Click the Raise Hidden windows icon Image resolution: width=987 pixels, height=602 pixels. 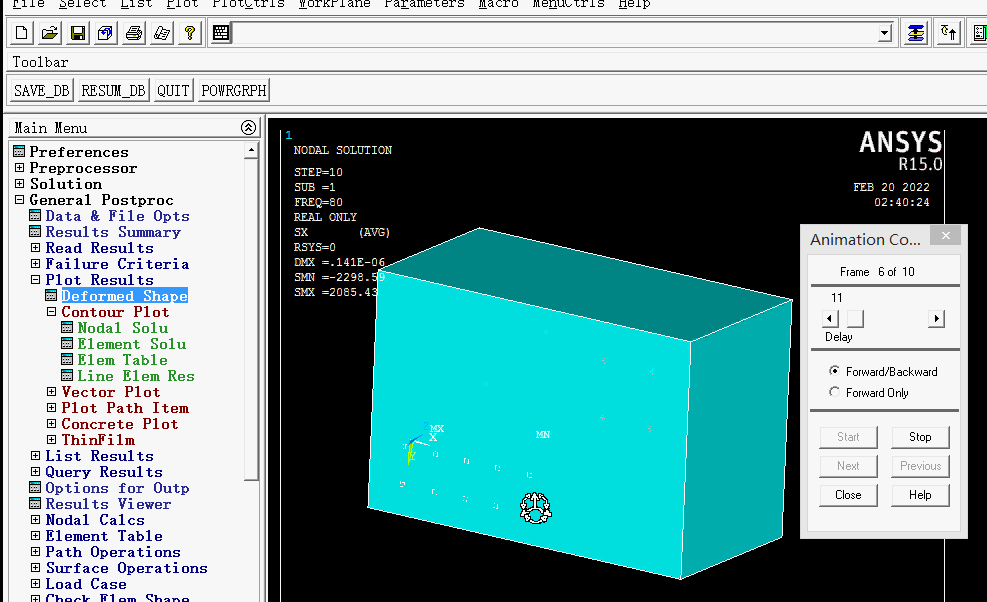tap(915, 33)
